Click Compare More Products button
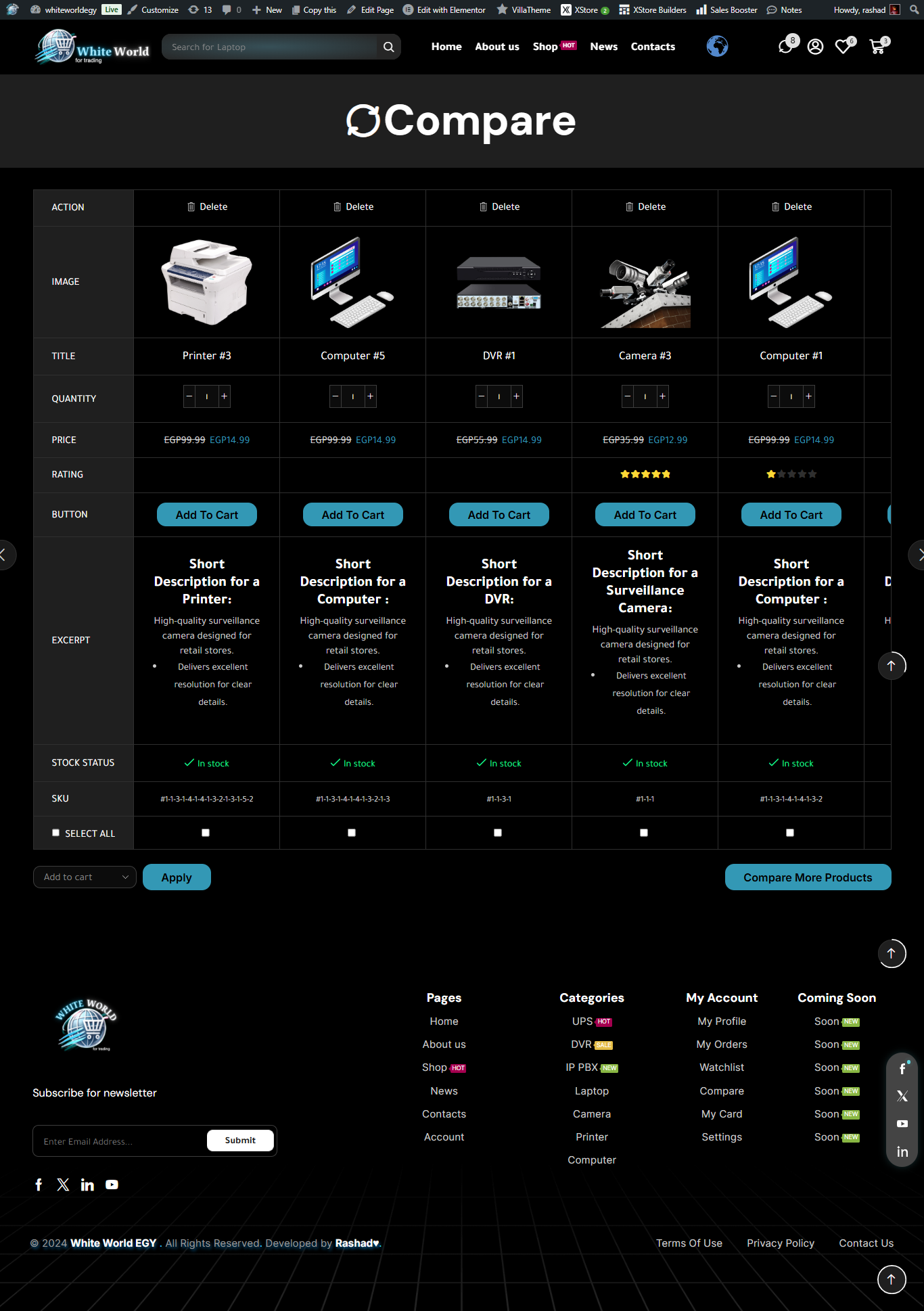This screenshot has width=924, height=1311. (808, 877)
